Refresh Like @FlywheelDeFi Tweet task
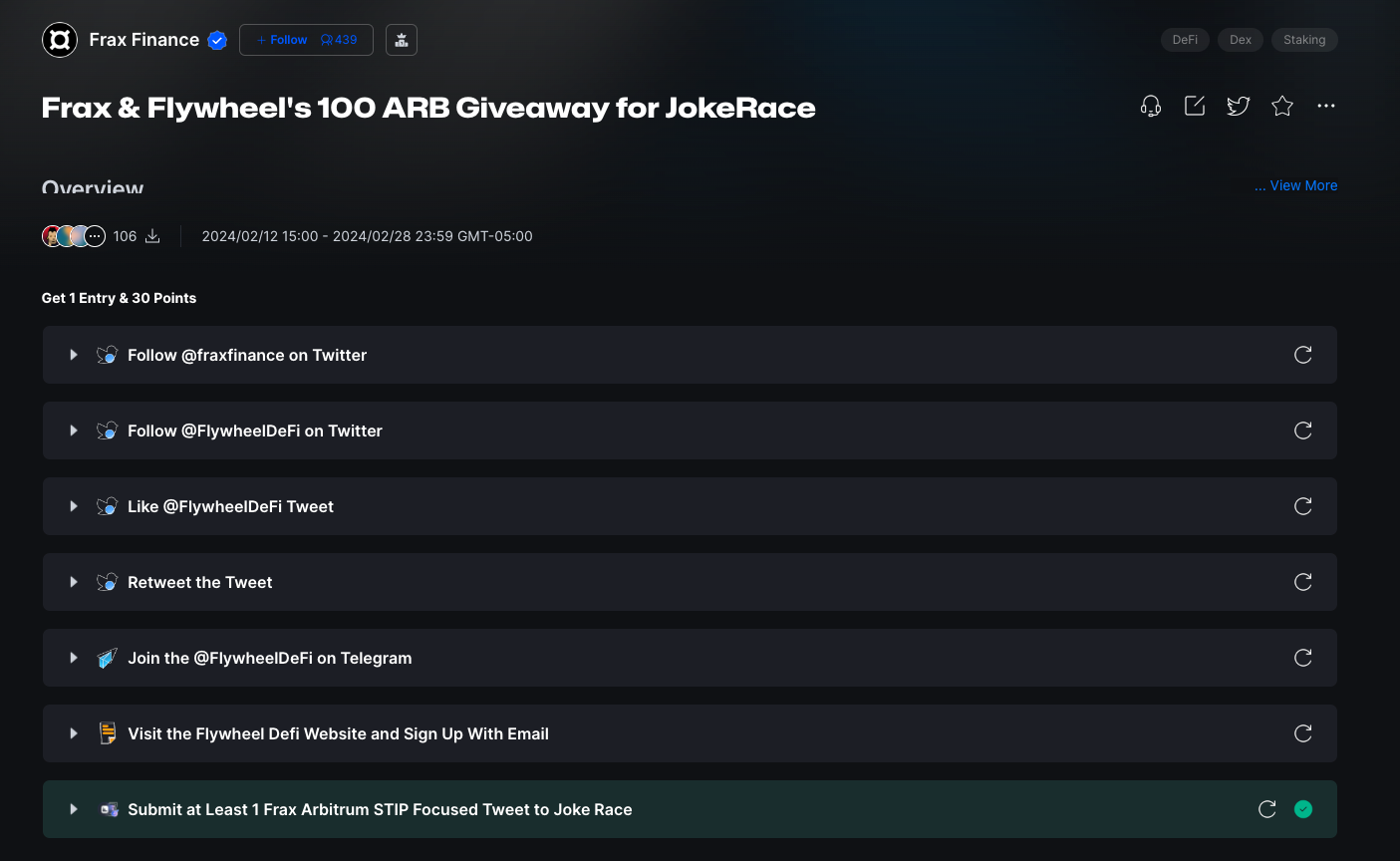Viewport: 1400px width, 861px height. tap(1302, 506)
